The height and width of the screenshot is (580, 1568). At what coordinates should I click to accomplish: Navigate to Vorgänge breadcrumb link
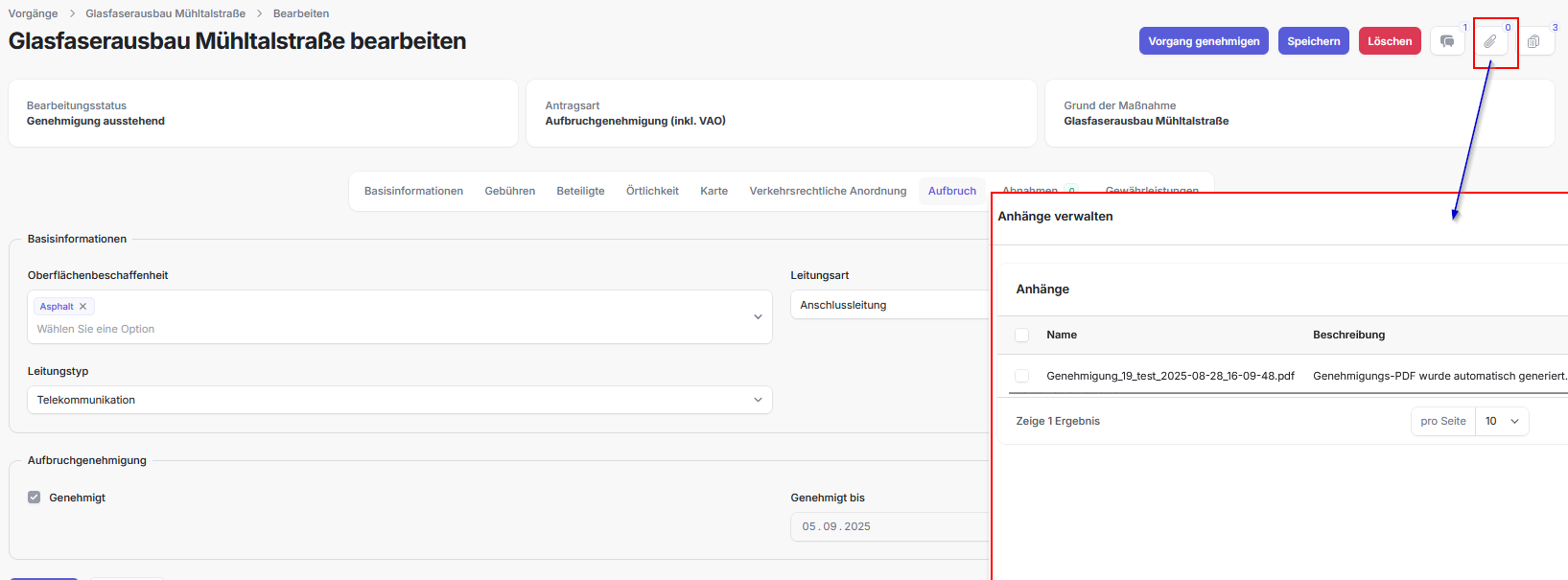(x=33, y=13)
